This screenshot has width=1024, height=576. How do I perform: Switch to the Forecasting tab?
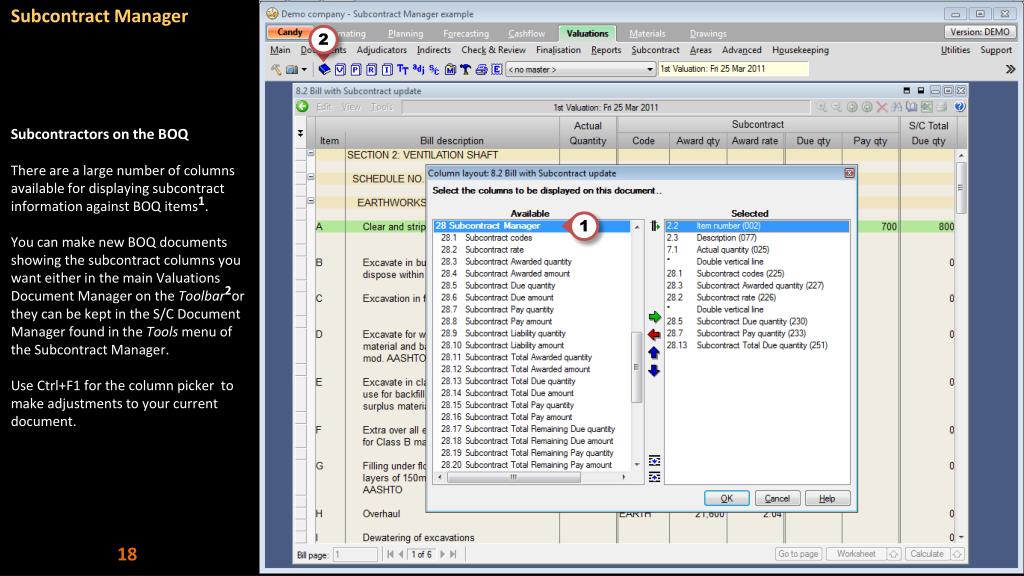(x=466, y=33)
